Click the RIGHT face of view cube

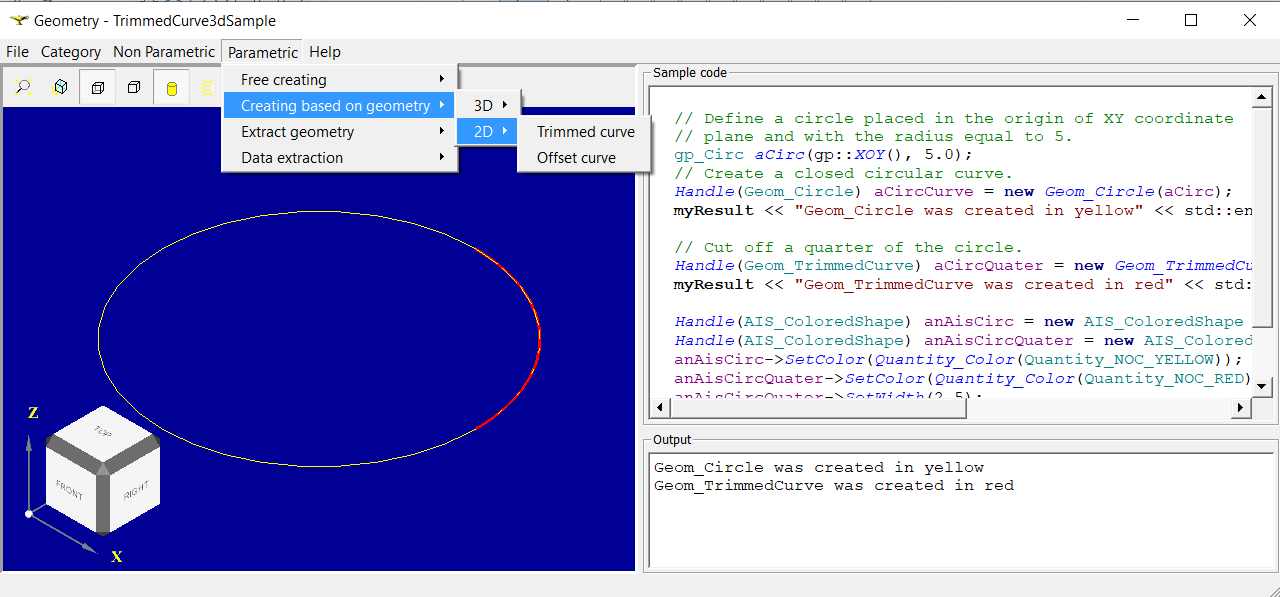135,491
